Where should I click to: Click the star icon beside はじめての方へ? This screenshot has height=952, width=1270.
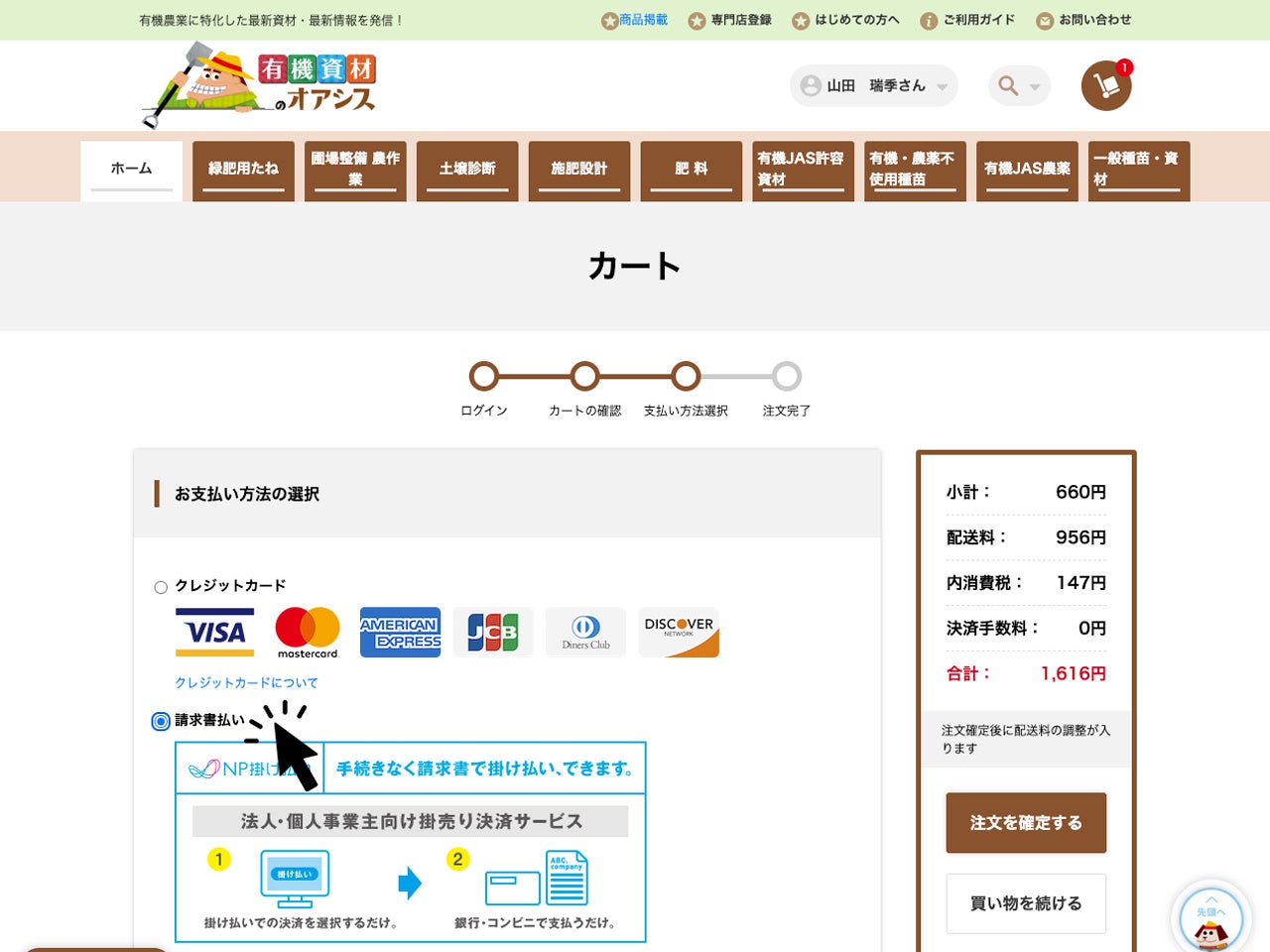(x=801, y=21)
